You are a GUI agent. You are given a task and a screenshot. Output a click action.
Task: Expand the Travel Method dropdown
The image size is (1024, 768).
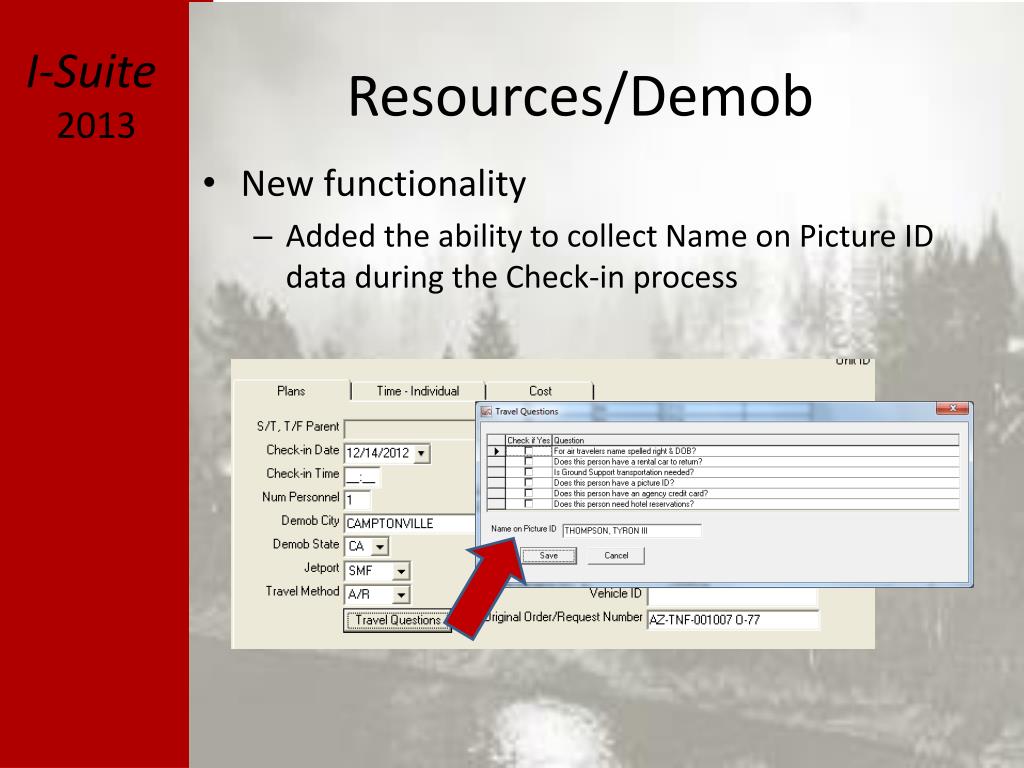pyautogui.click(x=402, y=595)
